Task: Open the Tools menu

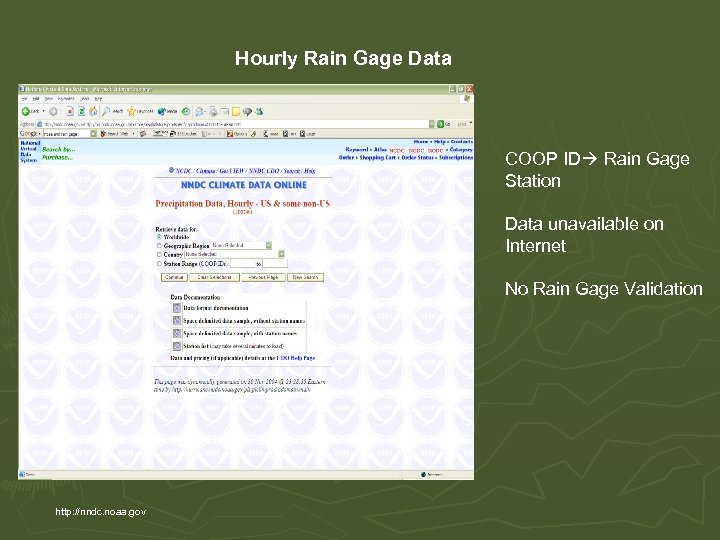Action: [85, 99]
